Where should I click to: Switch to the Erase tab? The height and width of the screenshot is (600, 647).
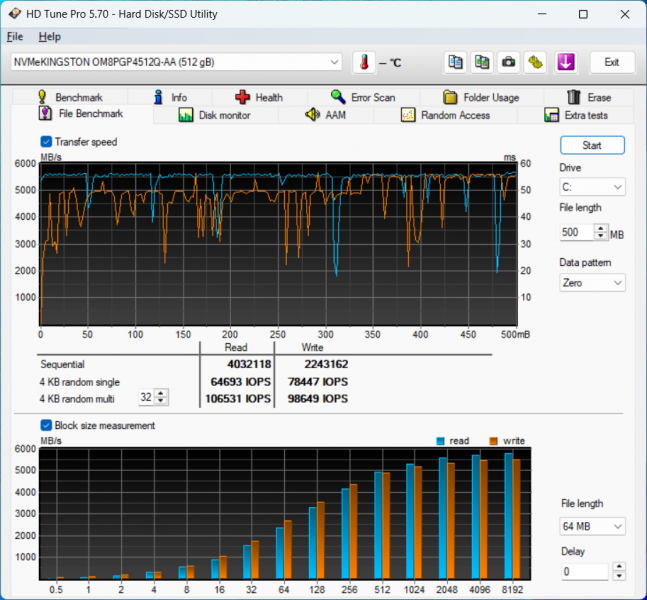tap(589, 97)
